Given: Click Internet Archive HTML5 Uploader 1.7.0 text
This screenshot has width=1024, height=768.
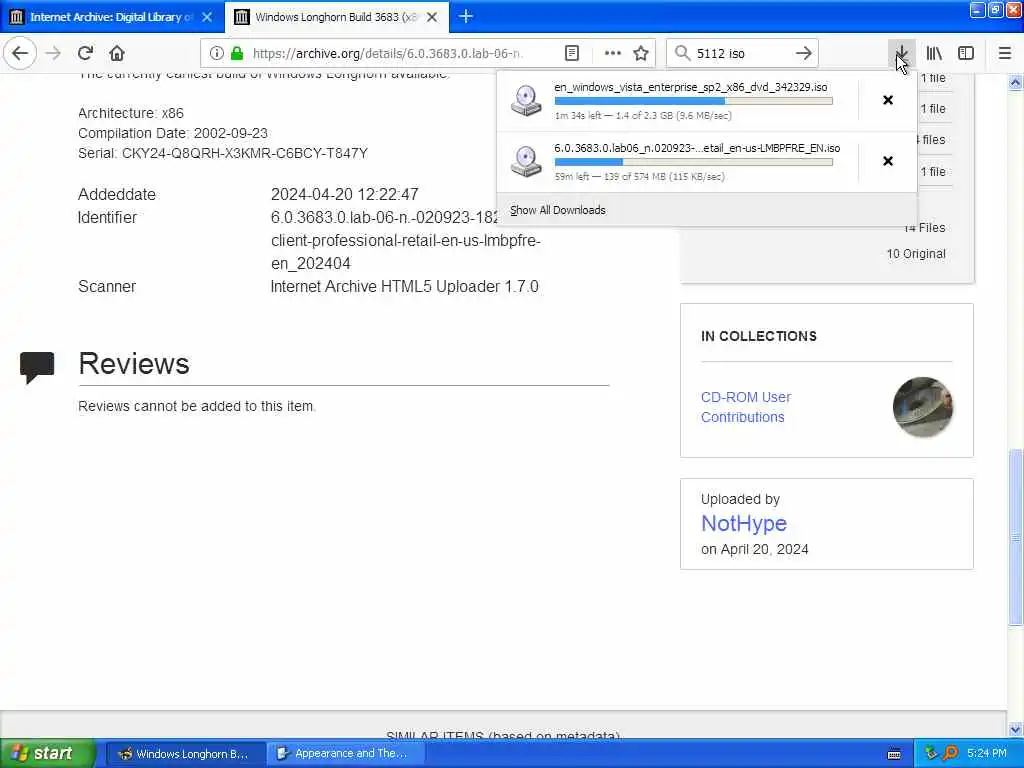Looking at the screenshot, I should click(x=405, y=287).
